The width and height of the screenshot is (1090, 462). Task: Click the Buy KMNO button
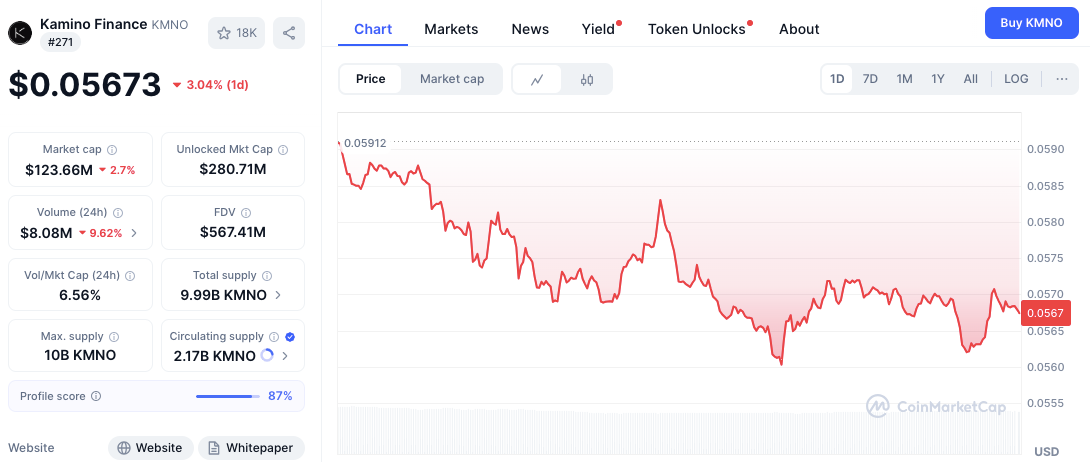coord(1031,23)
